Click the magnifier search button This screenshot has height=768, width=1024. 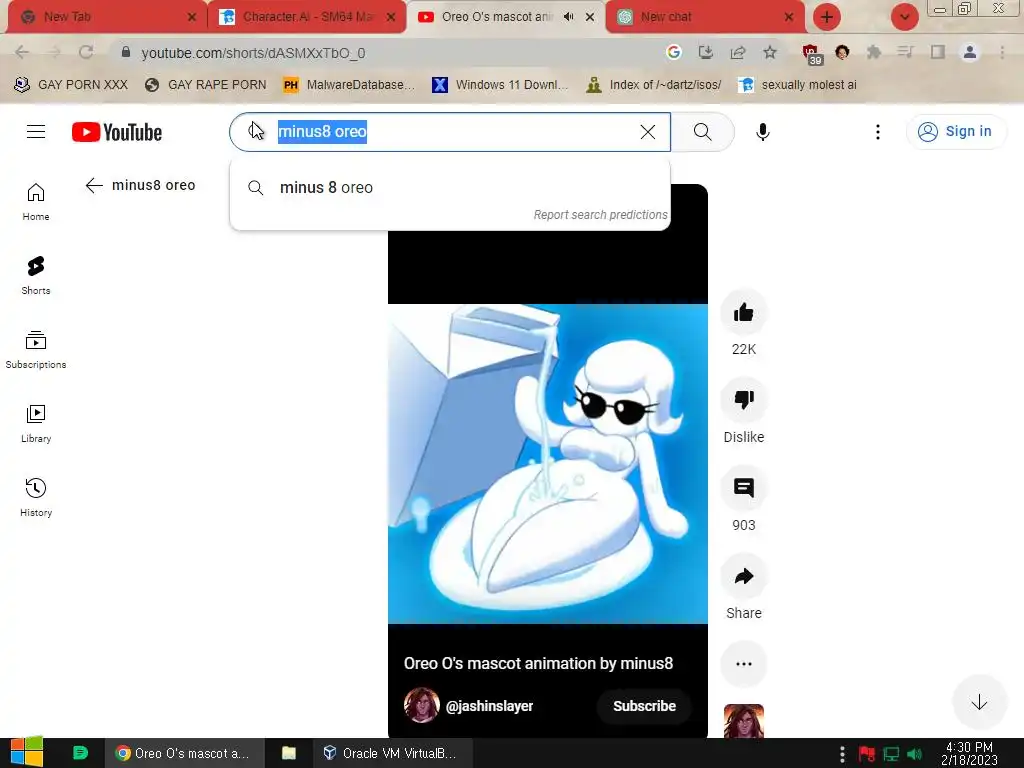[x=703, y=132]
